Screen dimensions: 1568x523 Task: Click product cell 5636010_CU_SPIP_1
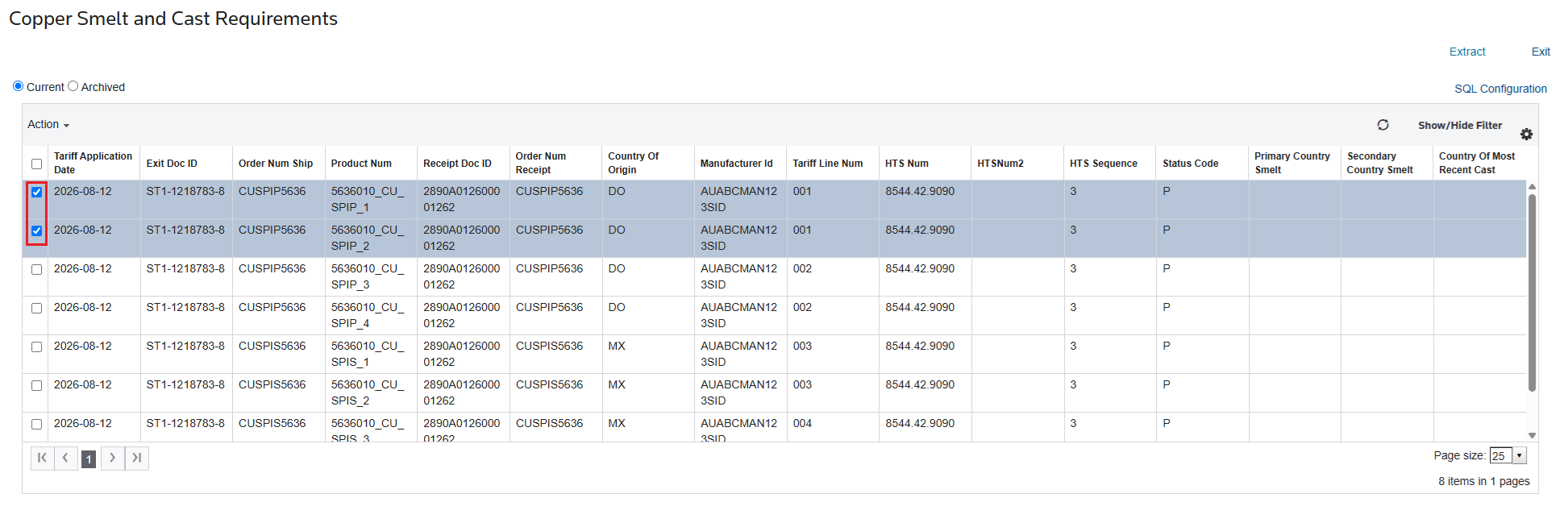click(x=371, y=199)
